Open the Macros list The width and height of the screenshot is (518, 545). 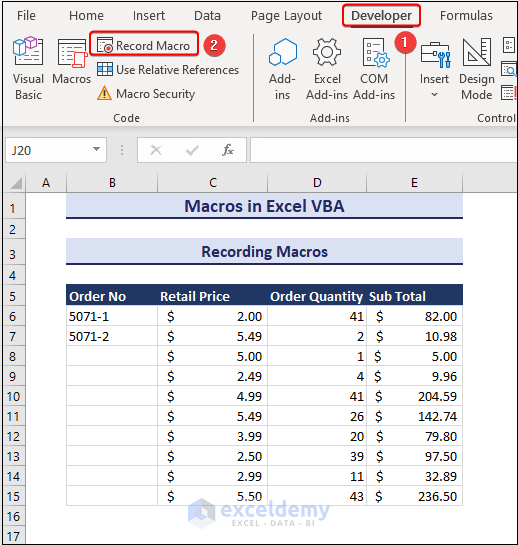[x=72, y=62]
